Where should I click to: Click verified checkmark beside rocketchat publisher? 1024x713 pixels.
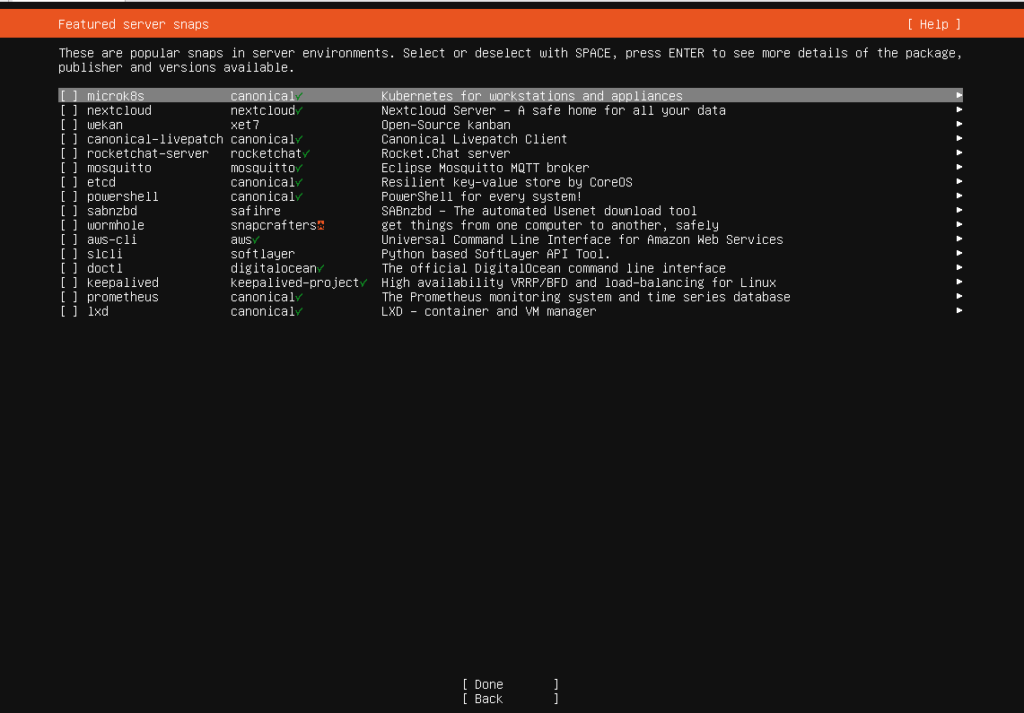[x=306, y=154]
